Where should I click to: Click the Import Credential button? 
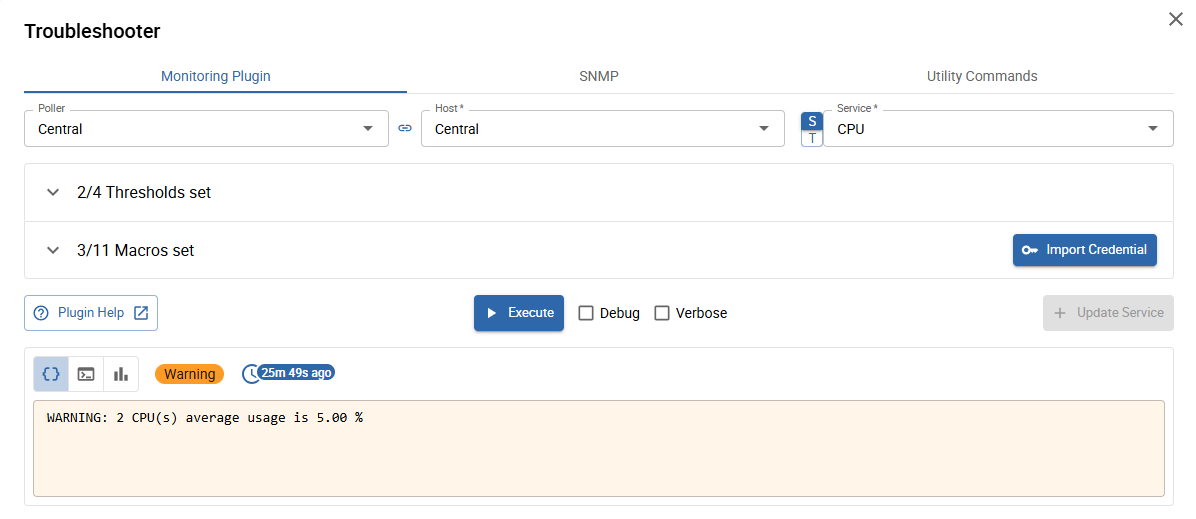click(x=1084, y=250)
